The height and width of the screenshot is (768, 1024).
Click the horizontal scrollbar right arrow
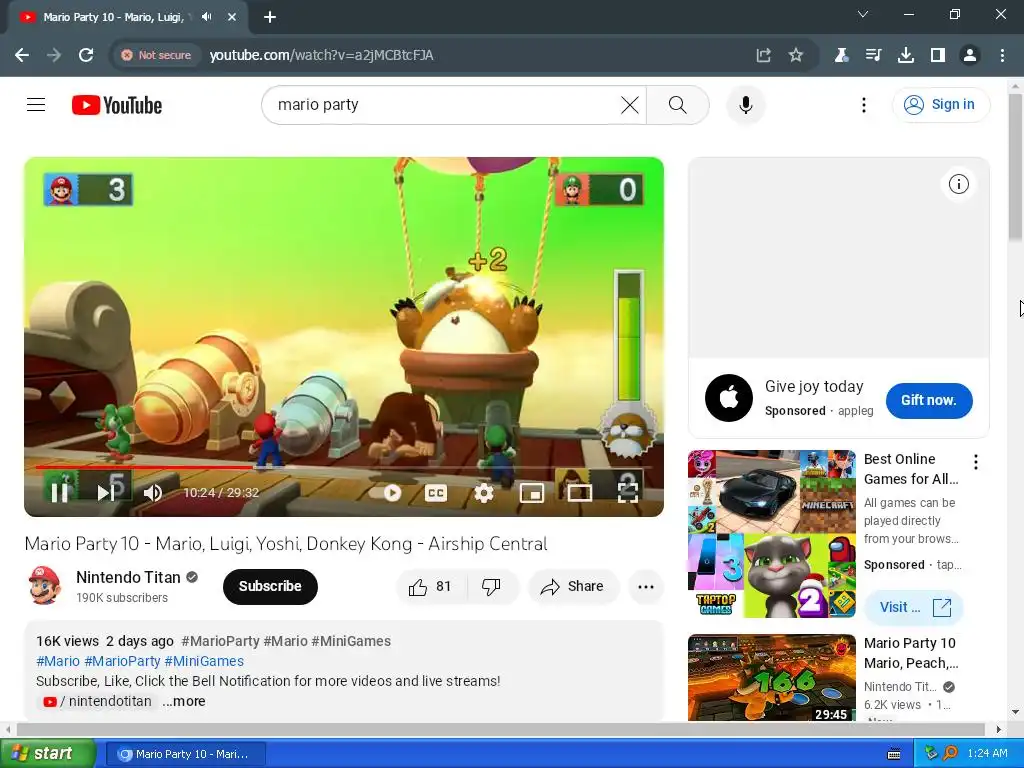pyautogui.click(x=999, y=729)
